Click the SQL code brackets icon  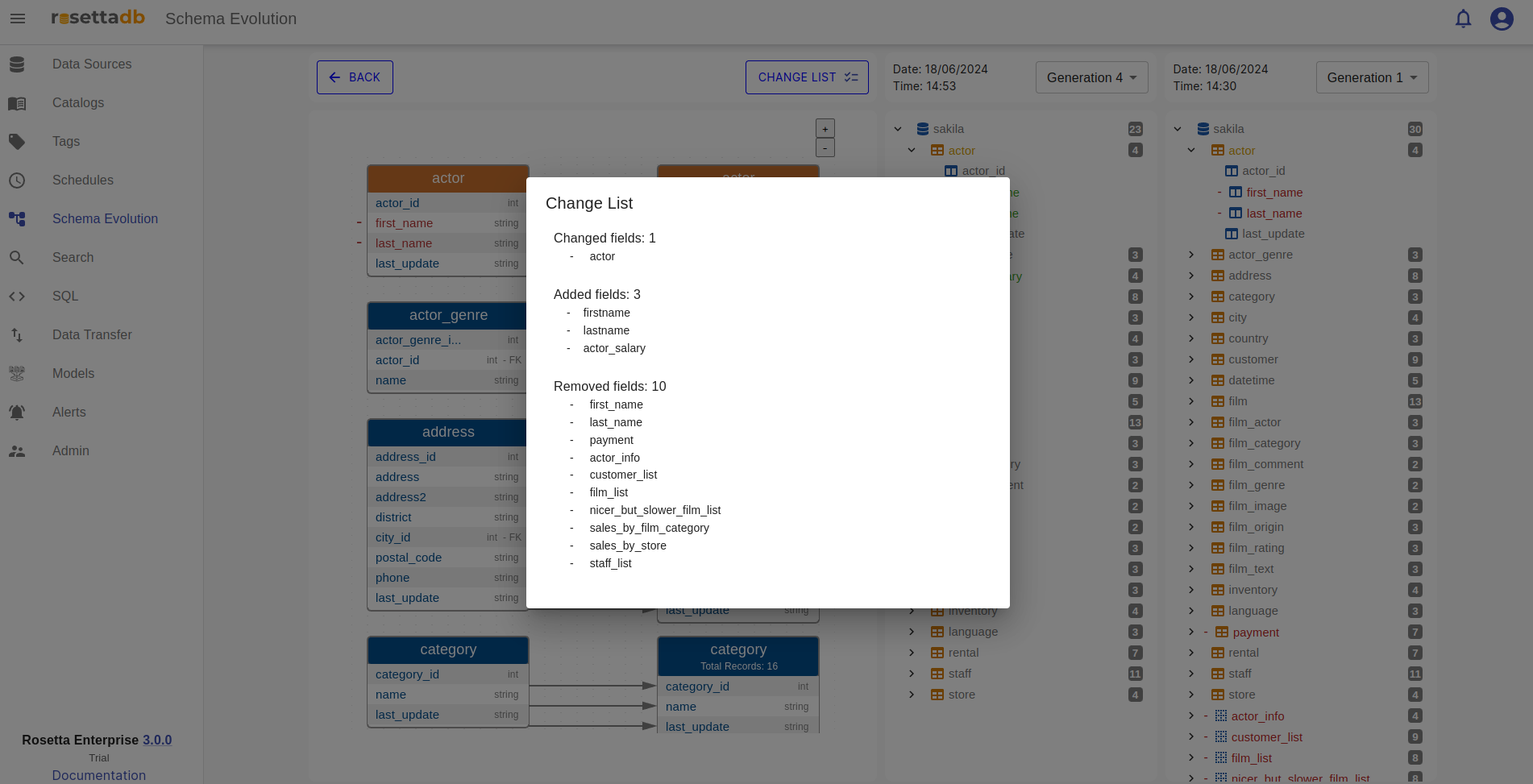click(x=17, y=297)
